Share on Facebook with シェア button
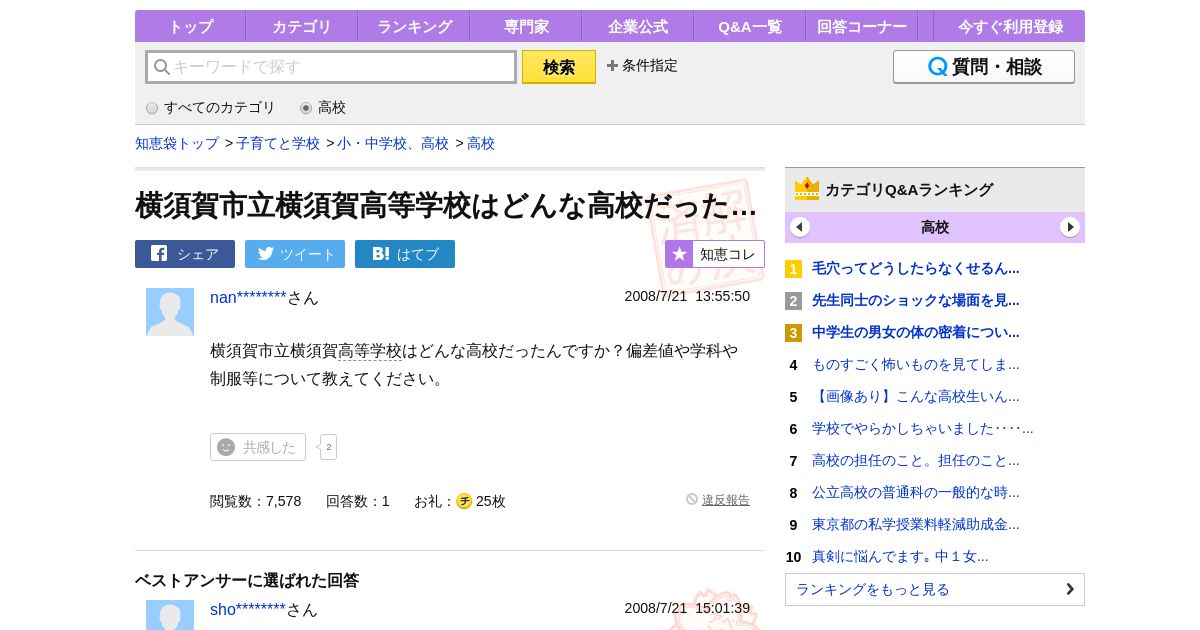 (185, 254)
